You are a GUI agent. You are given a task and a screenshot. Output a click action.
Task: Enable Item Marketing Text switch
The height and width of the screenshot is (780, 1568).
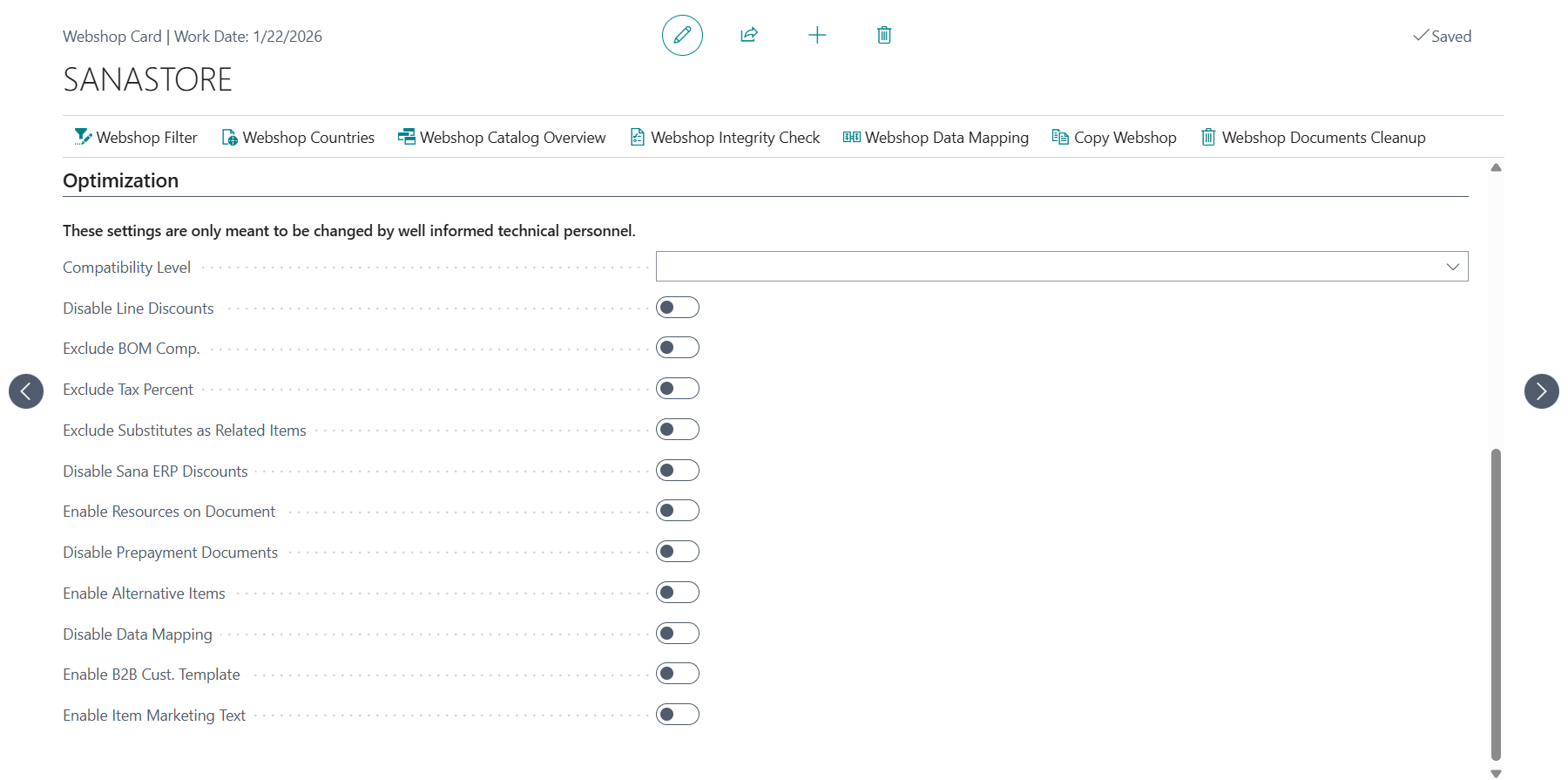point(678,715)
